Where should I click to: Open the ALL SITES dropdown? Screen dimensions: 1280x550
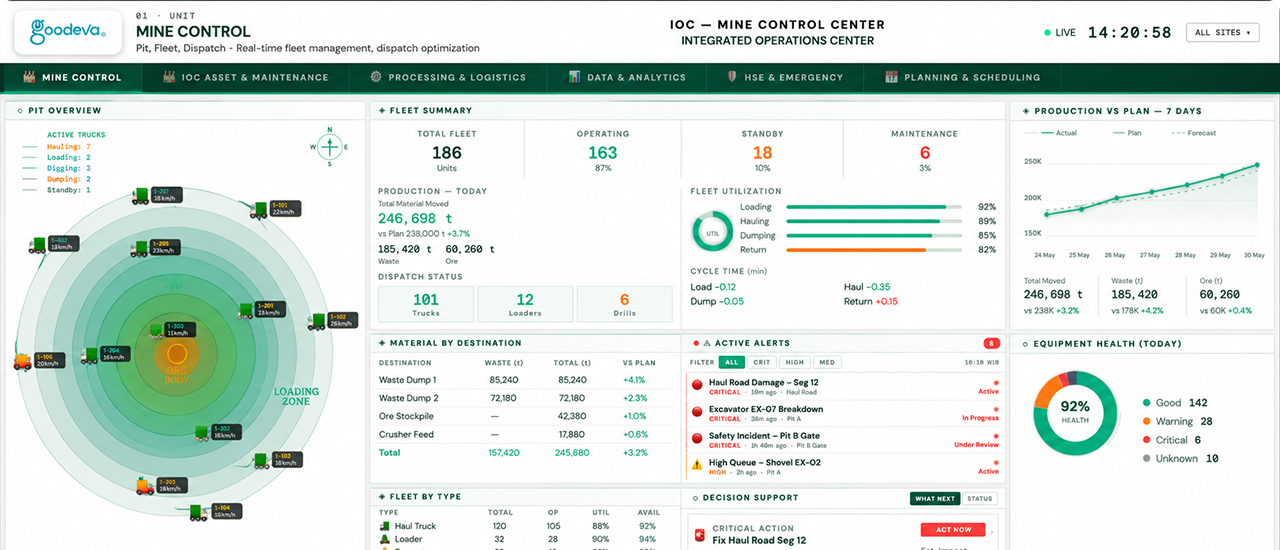(x=1222, y=33)
